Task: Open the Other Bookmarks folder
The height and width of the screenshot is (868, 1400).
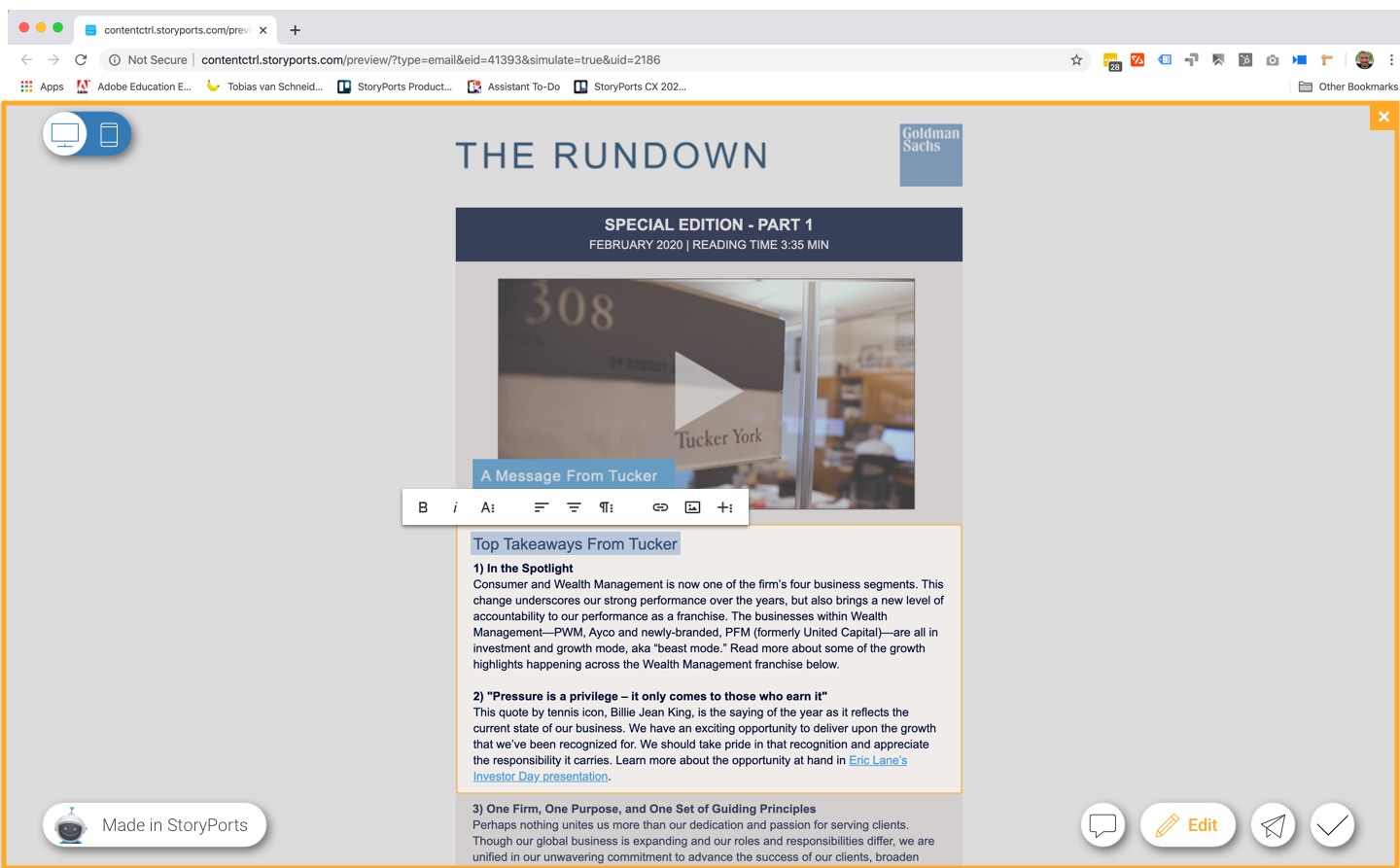Action: (1347, 87)
